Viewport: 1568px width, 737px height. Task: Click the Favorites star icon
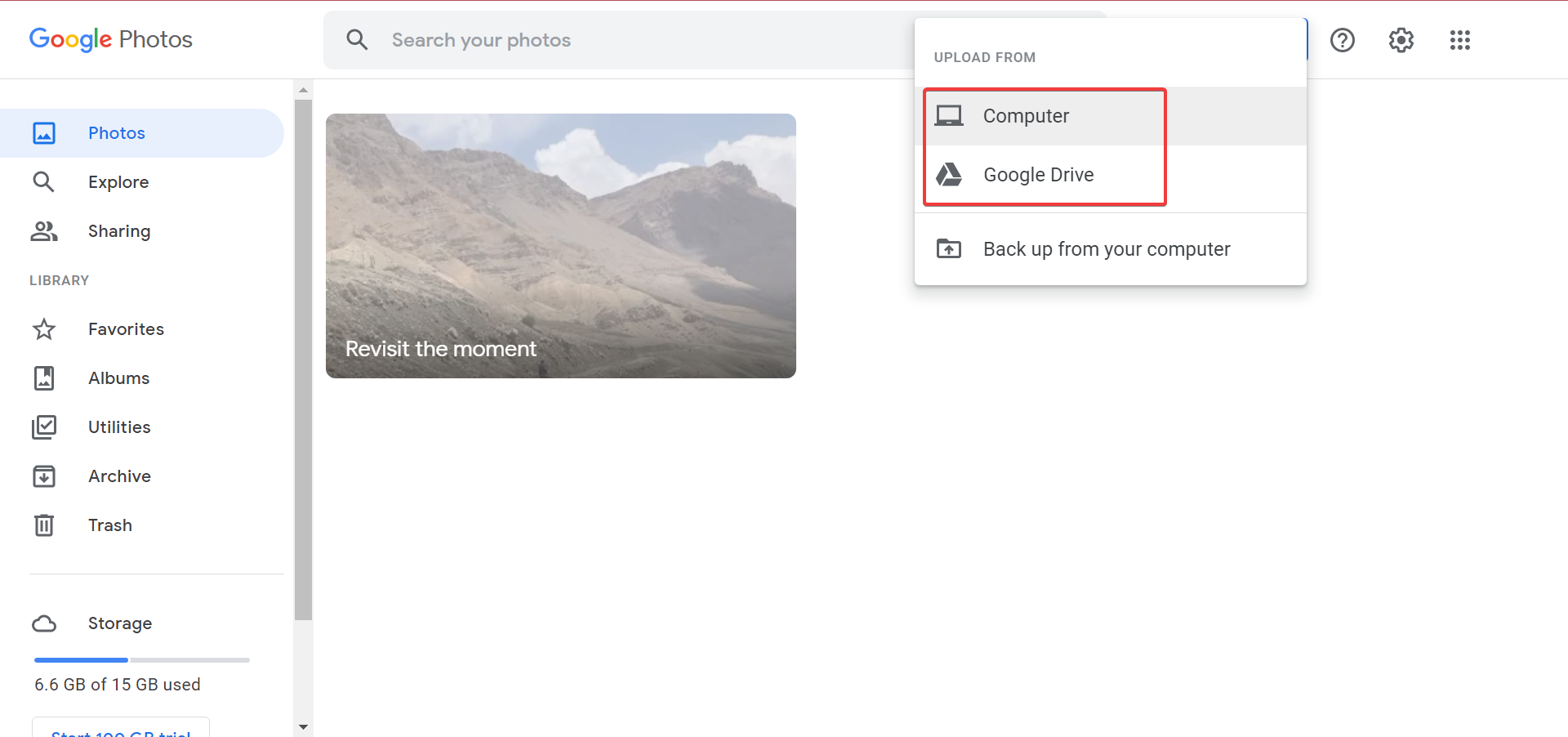44,329
